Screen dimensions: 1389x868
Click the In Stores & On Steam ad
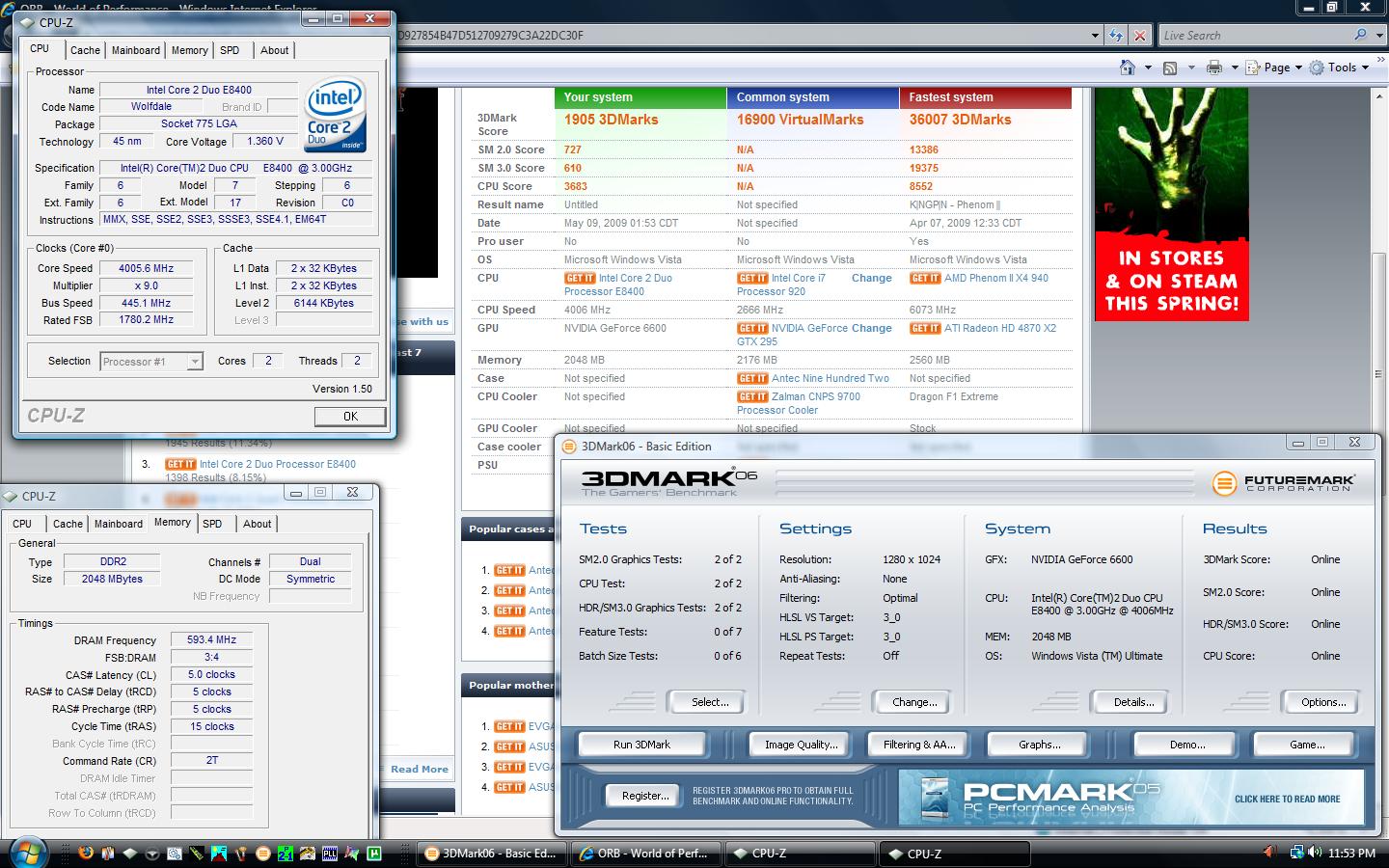[1172, 204]
